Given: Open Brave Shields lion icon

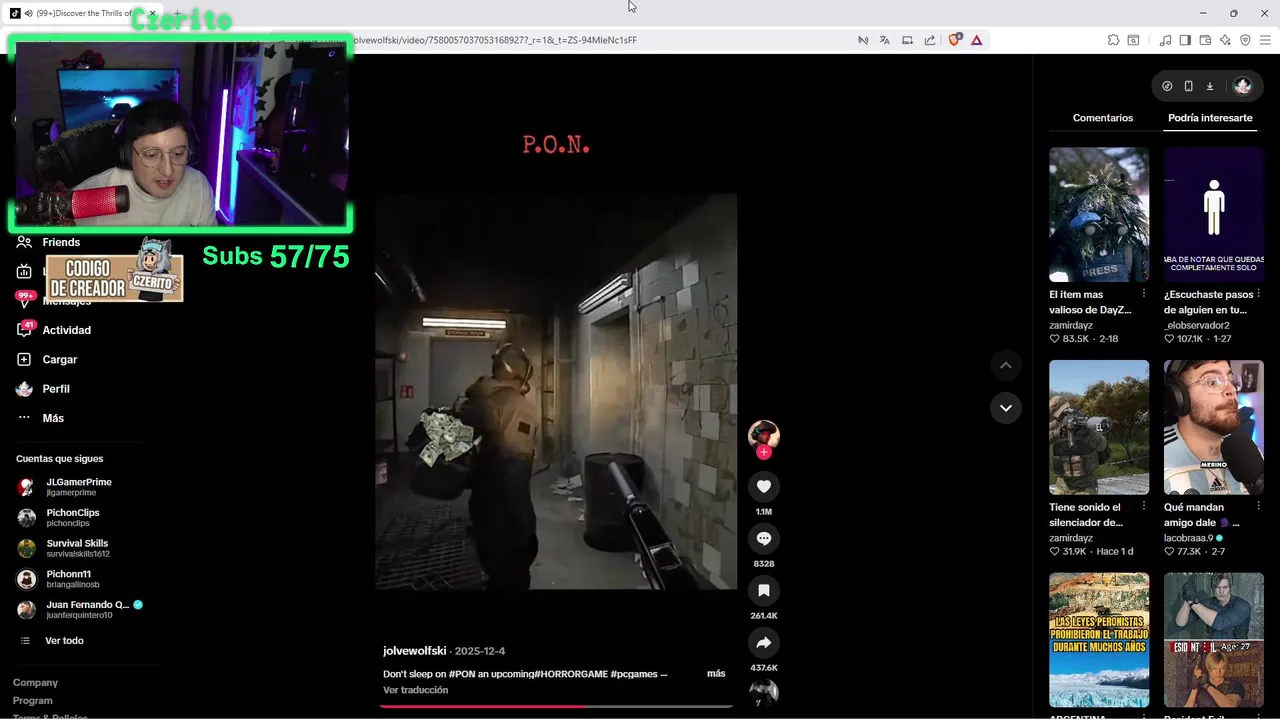Looking at the screenshot, I should coord(954,40).
